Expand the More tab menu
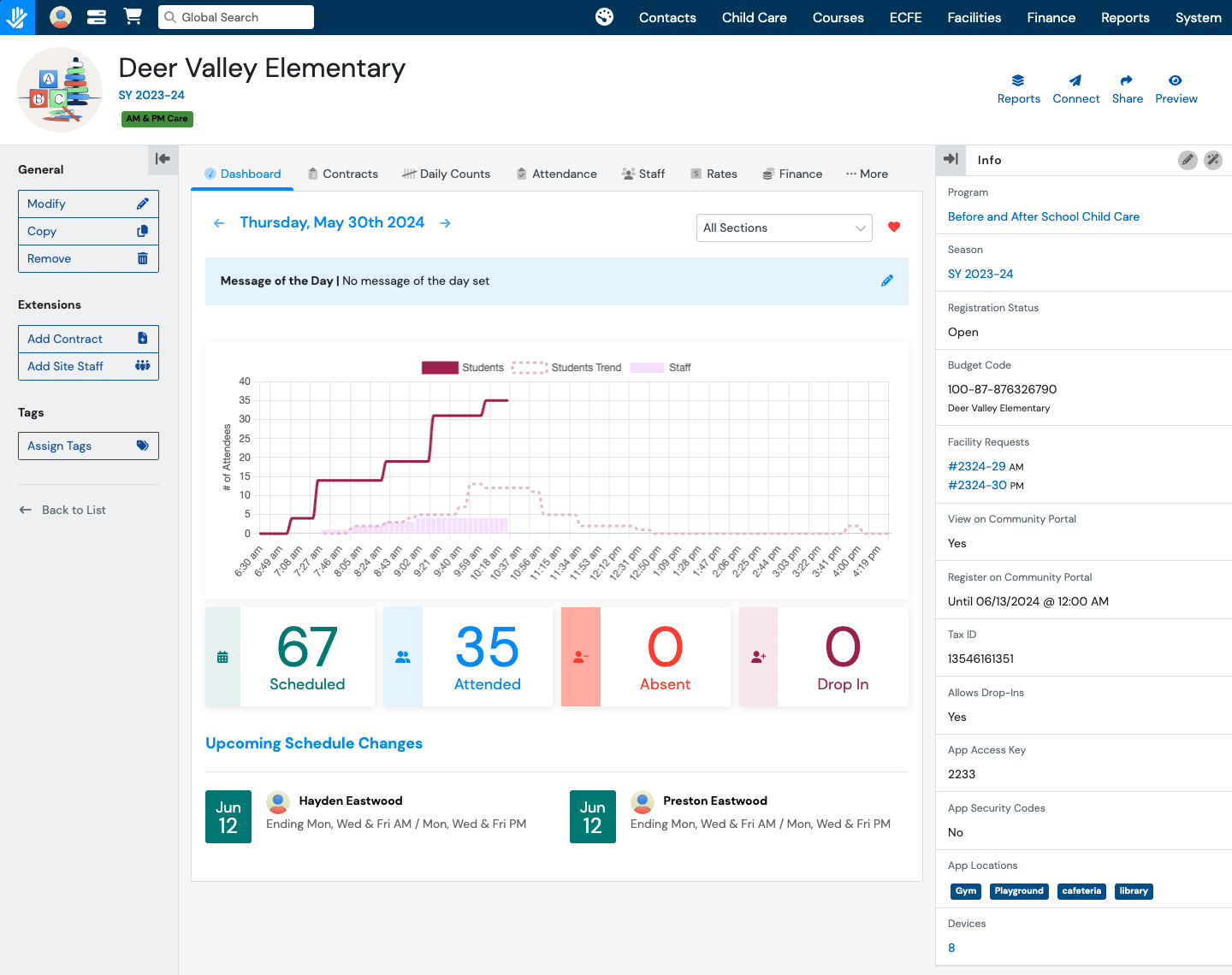1232x975 pixels. click(867, 174)
